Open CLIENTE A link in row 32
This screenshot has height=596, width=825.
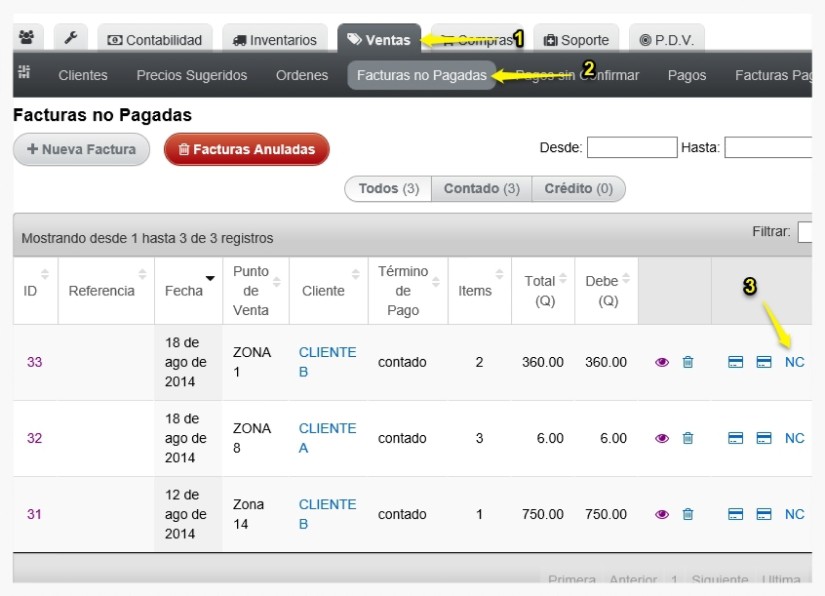click(327, 438)
